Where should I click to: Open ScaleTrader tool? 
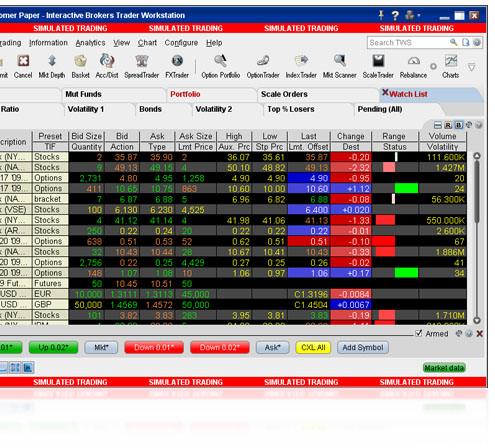tap(378, 66)
